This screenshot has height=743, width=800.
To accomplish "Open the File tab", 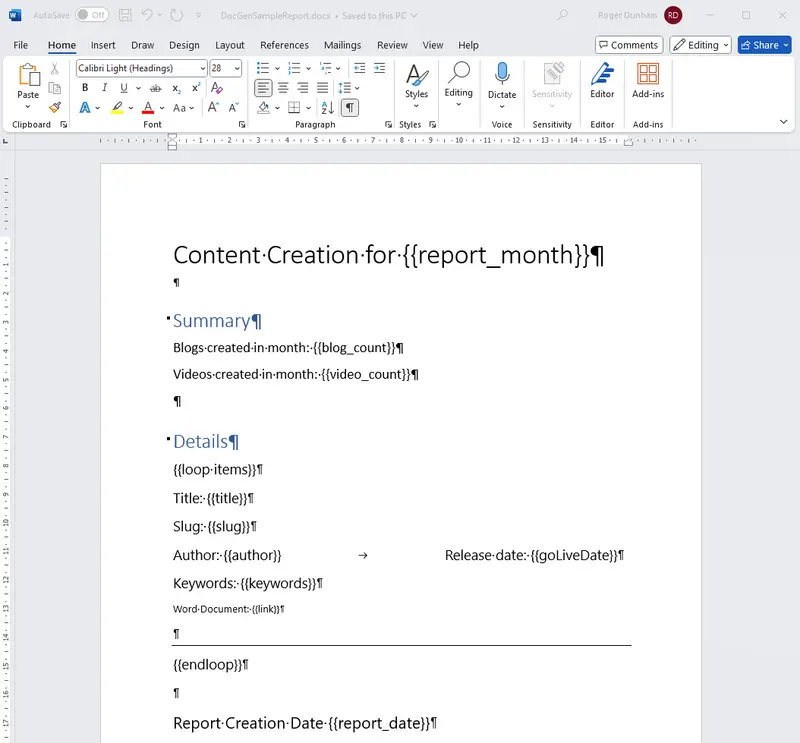I will point(20,45).
